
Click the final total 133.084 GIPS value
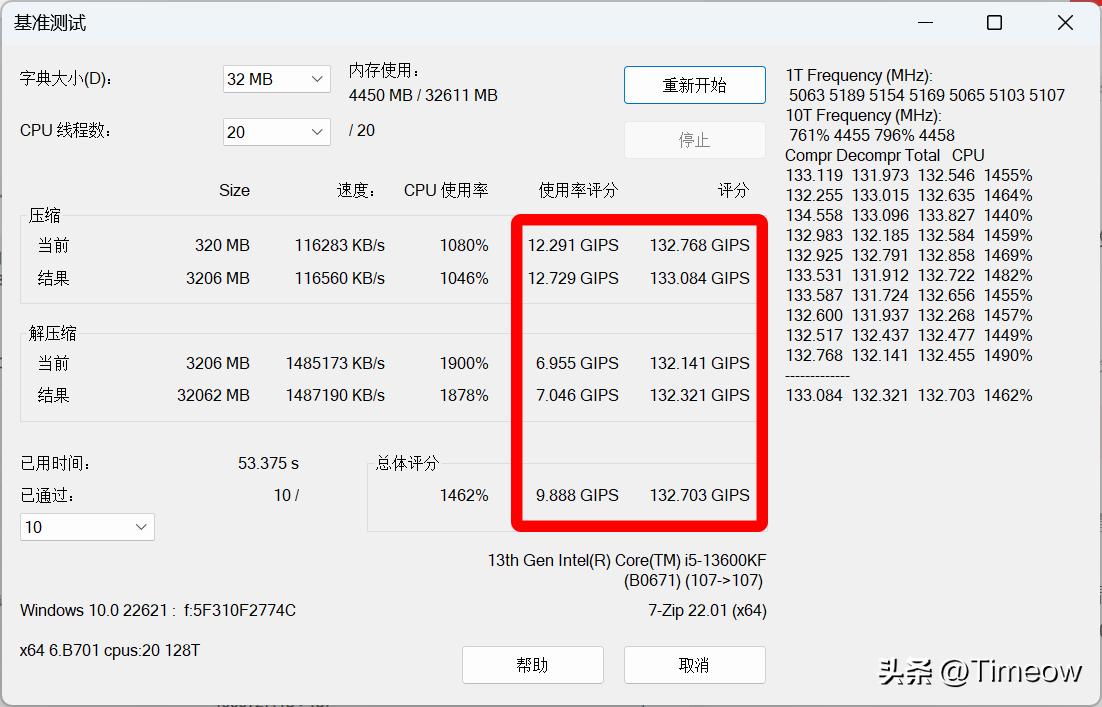[x=698, y=278]
